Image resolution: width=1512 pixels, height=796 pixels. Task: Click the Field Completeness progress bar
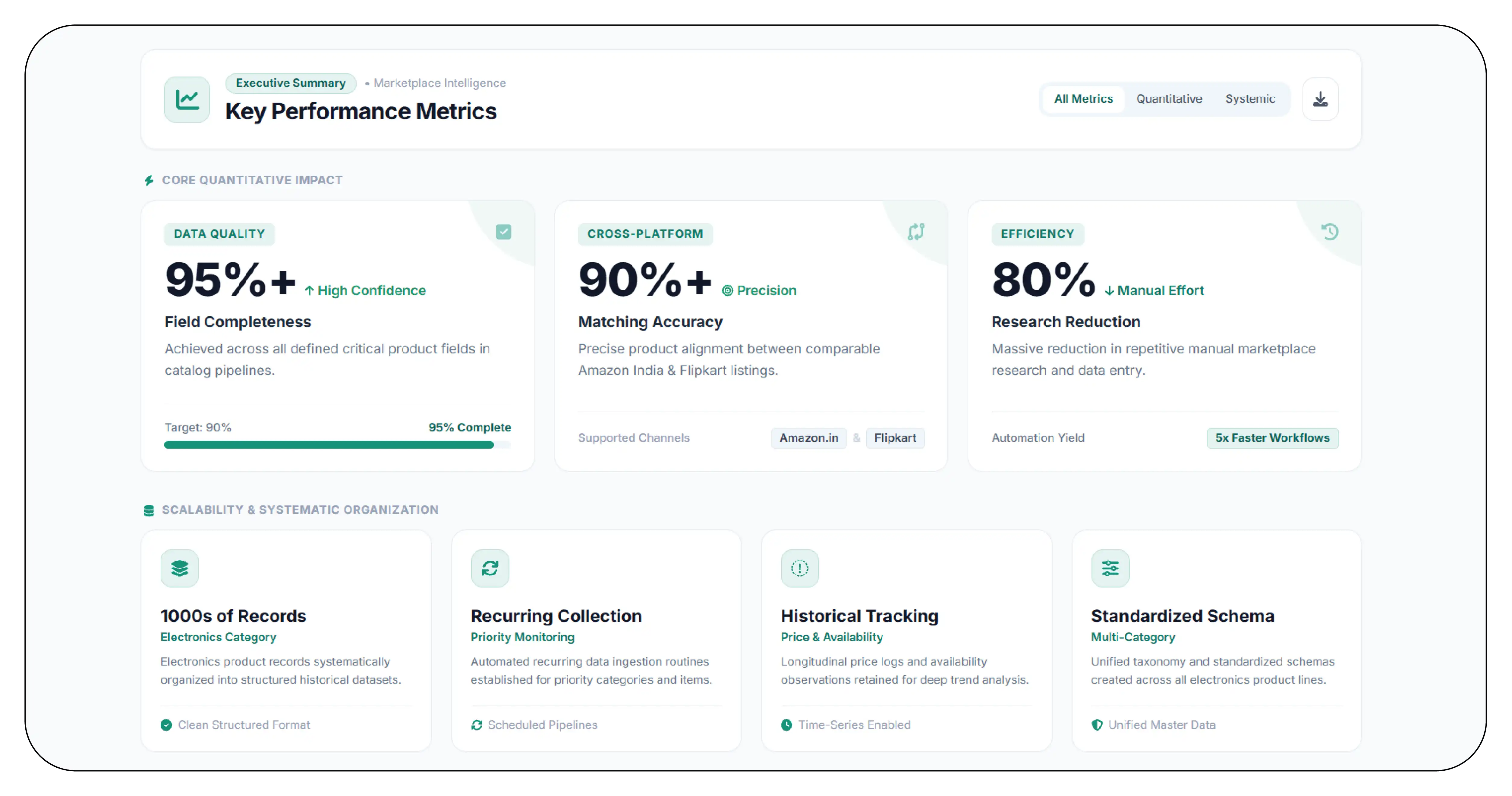(337, 445)
